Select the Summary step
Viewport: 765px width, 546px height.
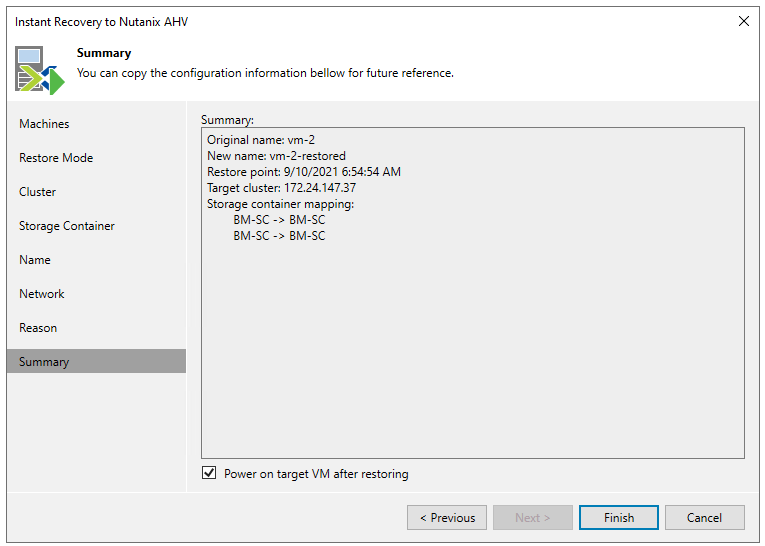tap(97, 362)
